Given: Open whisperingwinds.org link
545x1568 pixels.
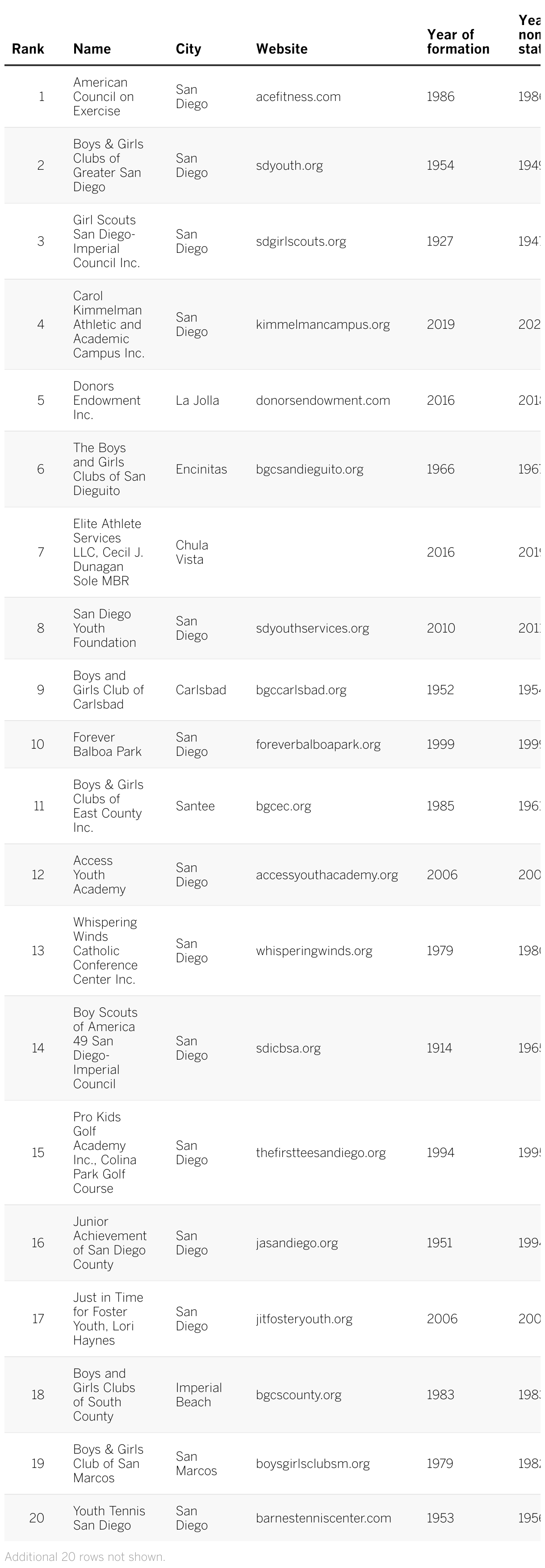Looking at the screenshot, I should click(314, 952).
